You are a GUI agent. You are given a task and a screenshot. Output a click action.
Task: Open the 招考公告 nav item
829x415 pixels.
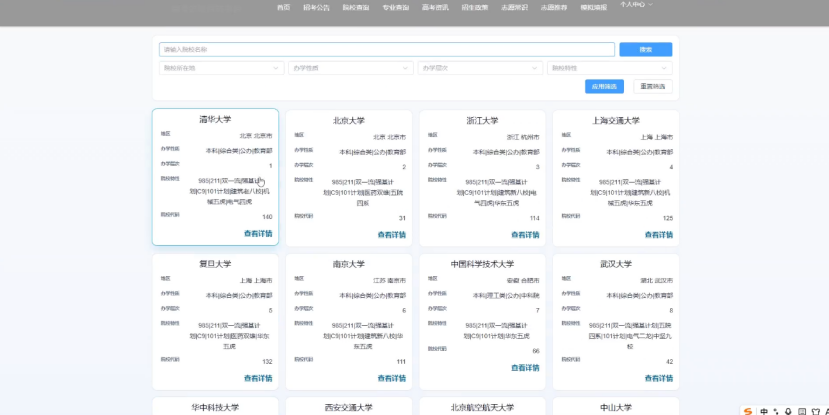[x=316, y=7]
